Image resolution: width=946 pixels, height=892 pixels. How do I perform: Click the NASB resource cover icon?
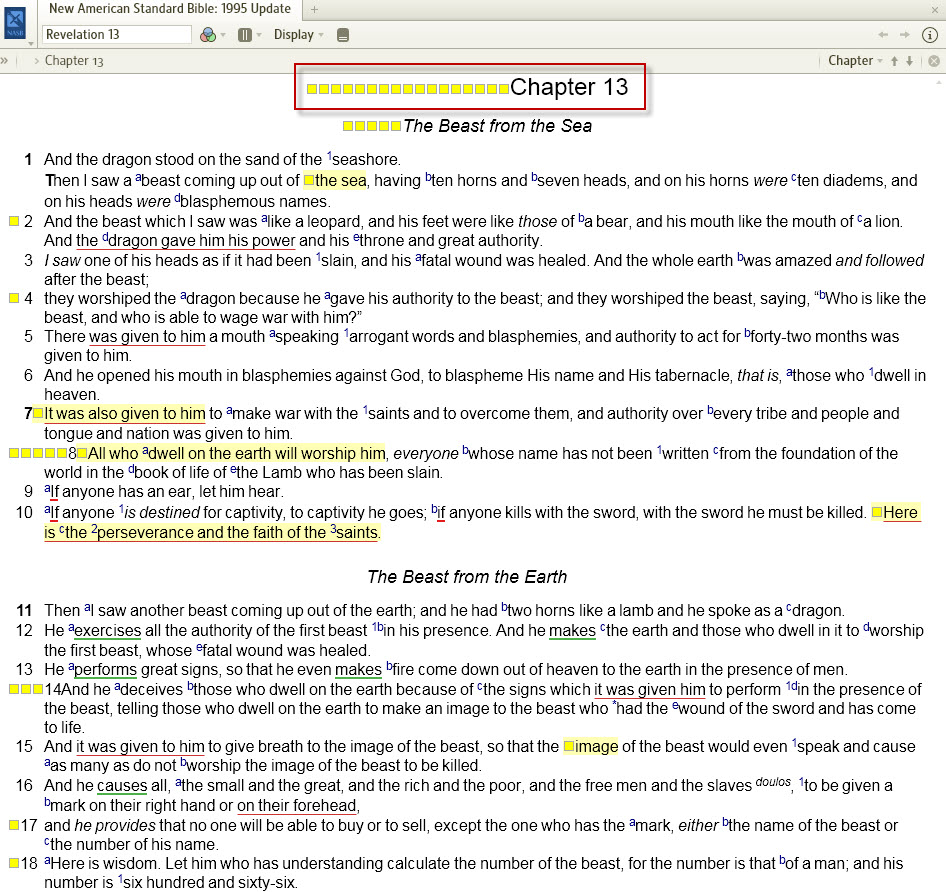point(15,23)
